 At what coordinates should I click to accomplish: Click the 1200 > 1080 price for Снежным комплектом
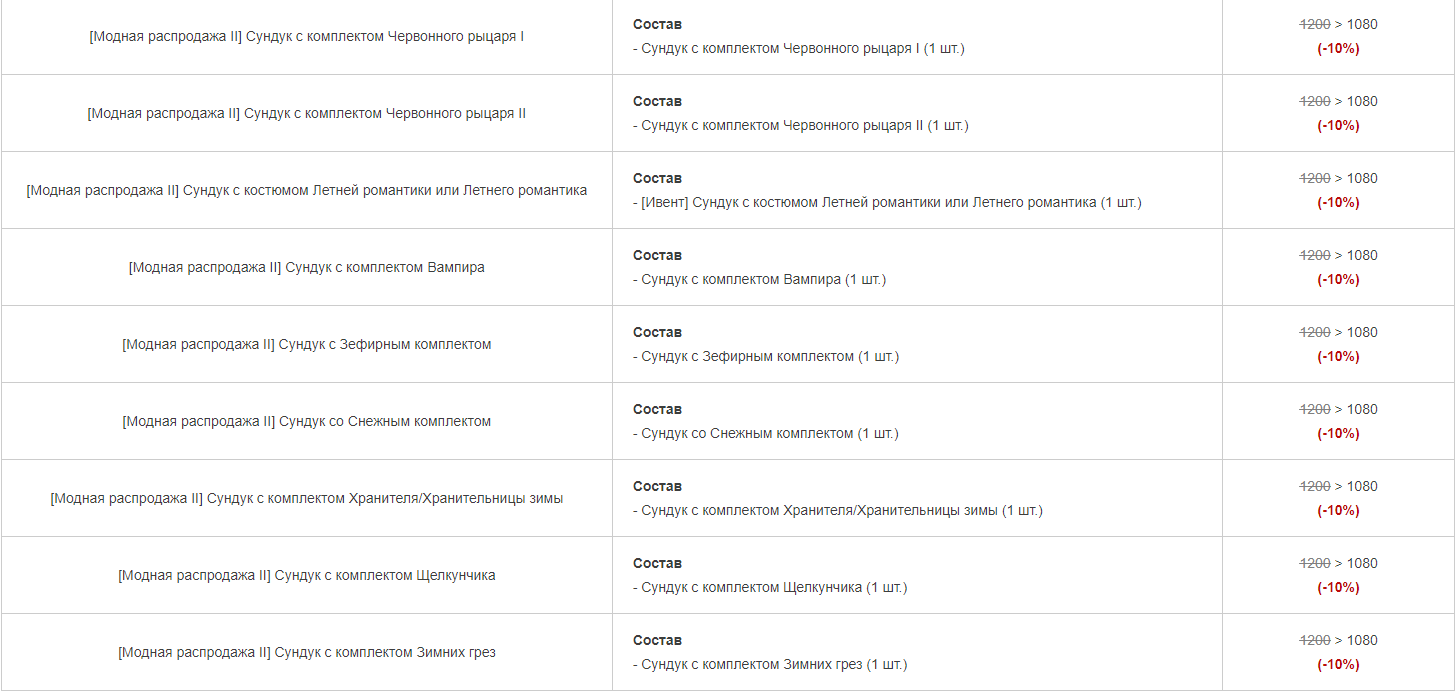coord(1338,409)
